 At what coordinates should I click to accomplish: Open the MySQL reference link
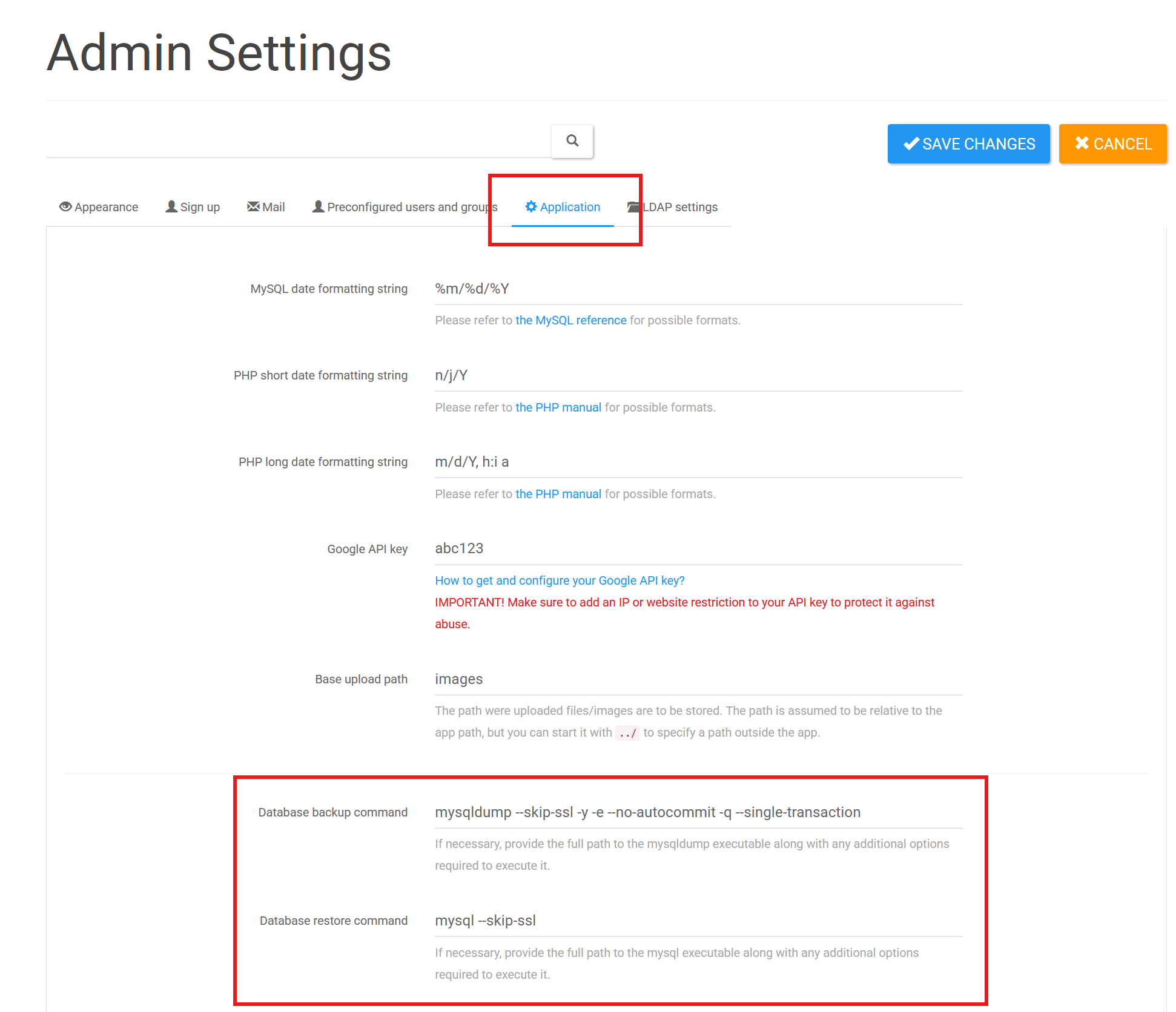pos(570,320)
